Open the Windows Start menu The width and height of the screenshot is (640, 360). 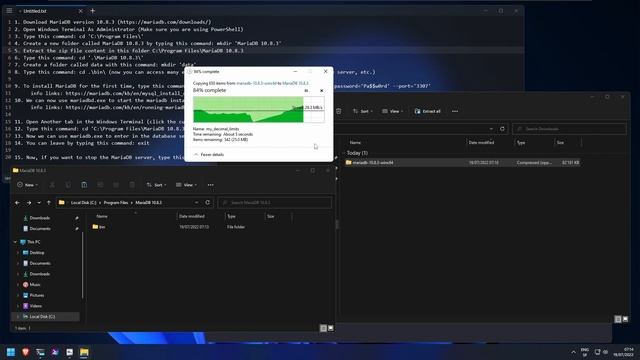pos(11,352)
